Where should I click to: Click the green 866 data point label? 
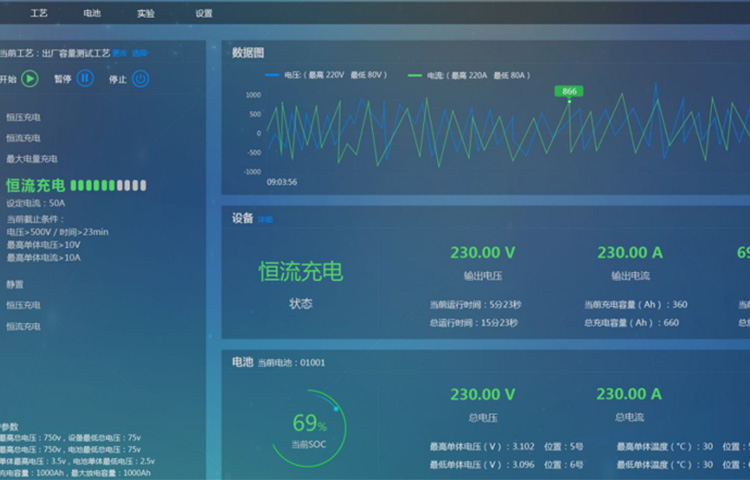tap(569, 91)
